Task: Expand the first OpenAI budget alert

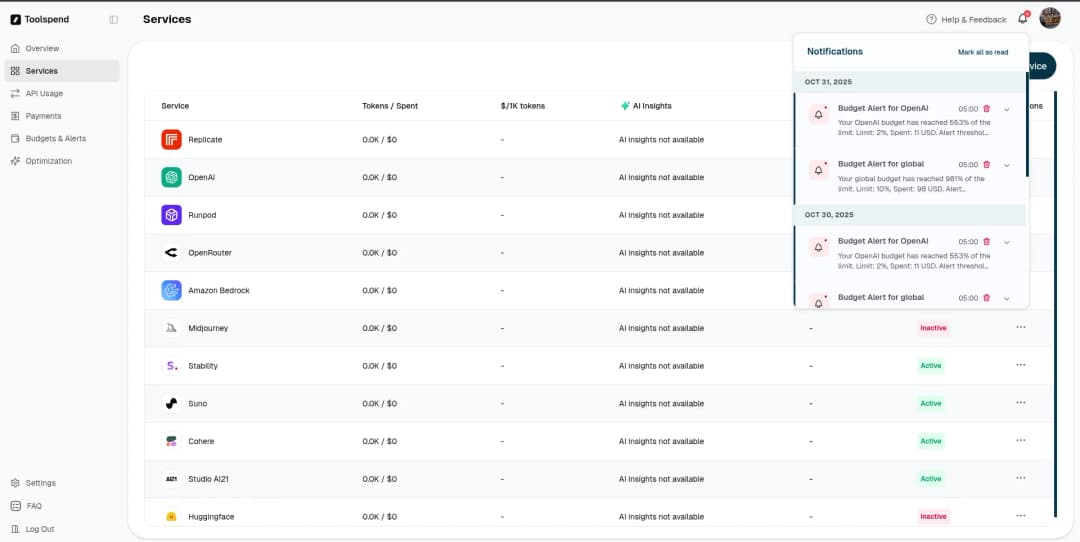Action: (1007, 109)
